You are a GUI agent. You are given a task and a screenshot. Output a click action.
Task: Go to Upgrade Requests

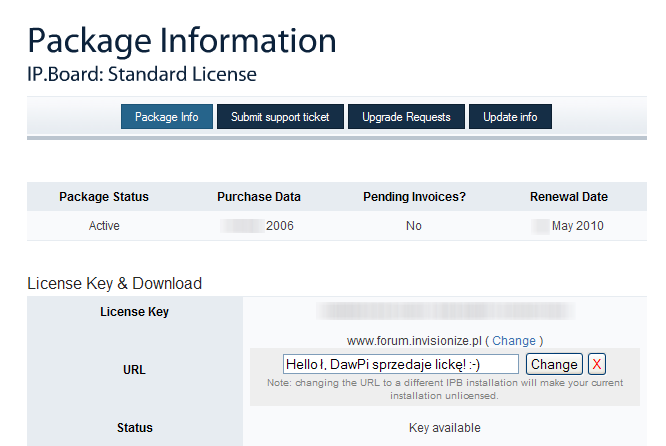406,117
